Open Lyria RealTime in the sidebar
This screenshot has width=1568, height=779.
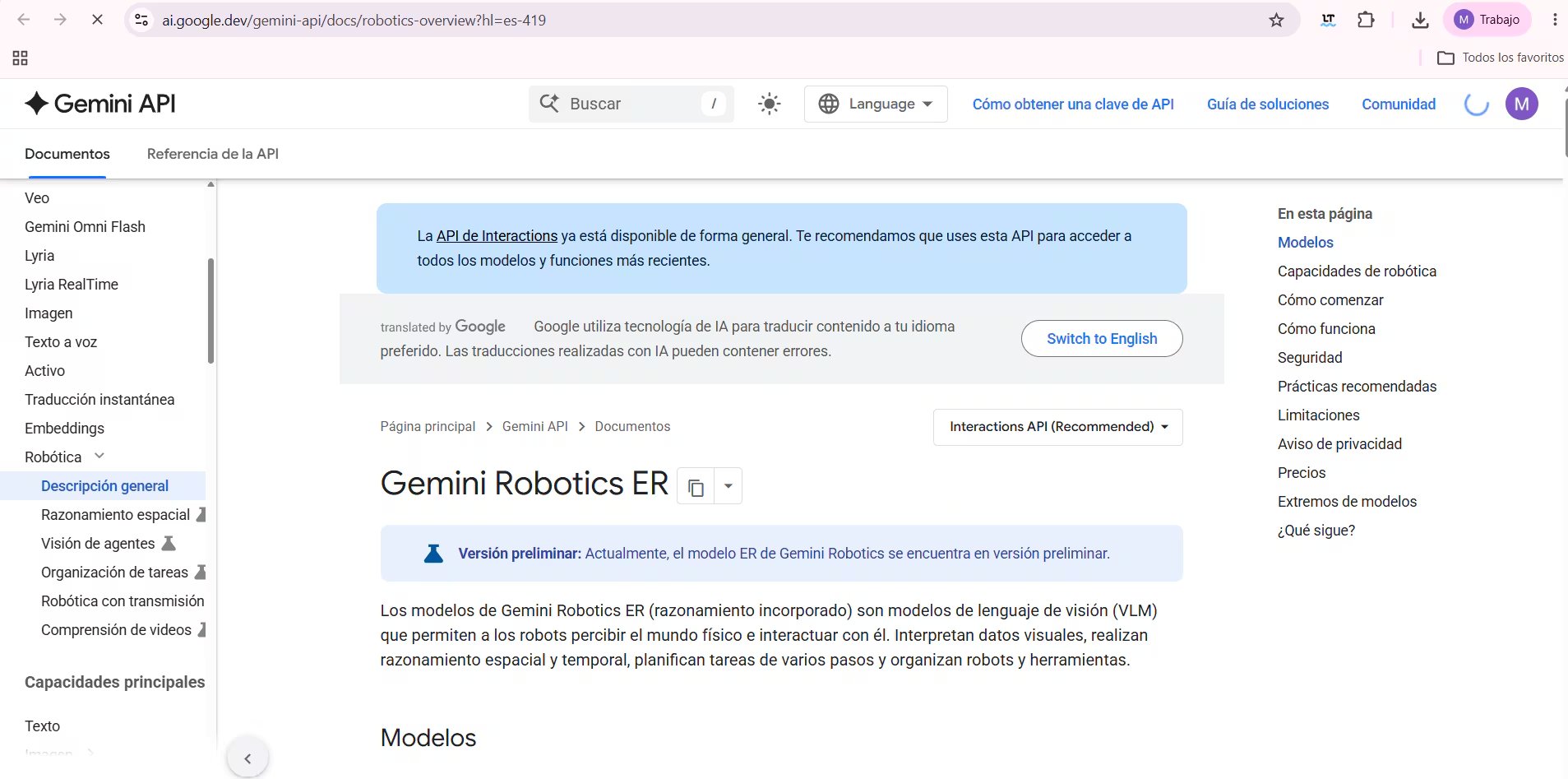[72, 285]
